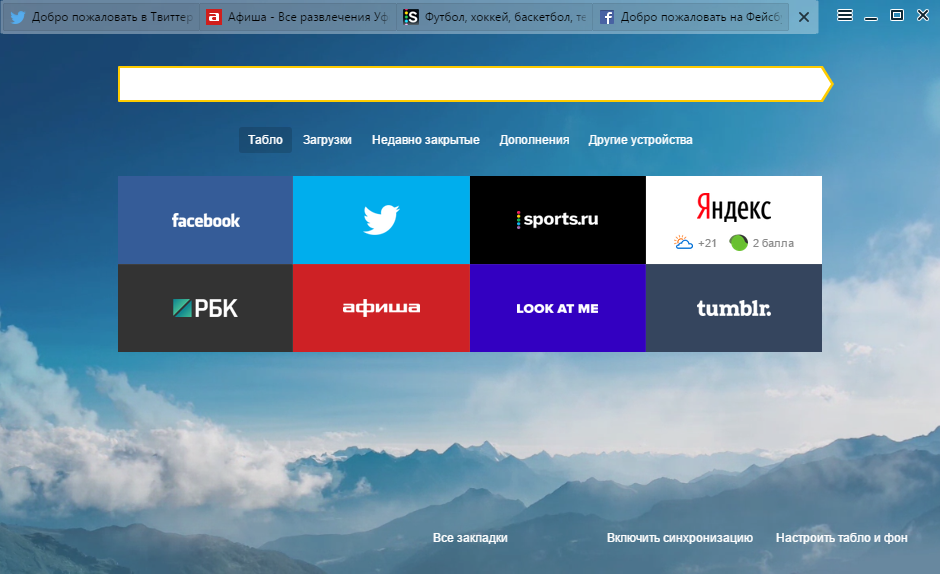Open the Недавно закрытые section
The image size is (940, 574).
(426, 140)
